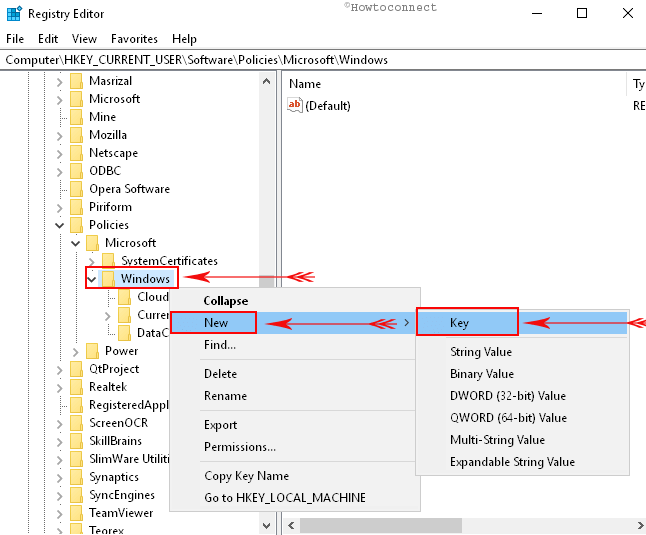Viewport: 646px width, 535px height.
Task: Select the SlimWare Utiliti key row
Action: [x=129, y=459]
